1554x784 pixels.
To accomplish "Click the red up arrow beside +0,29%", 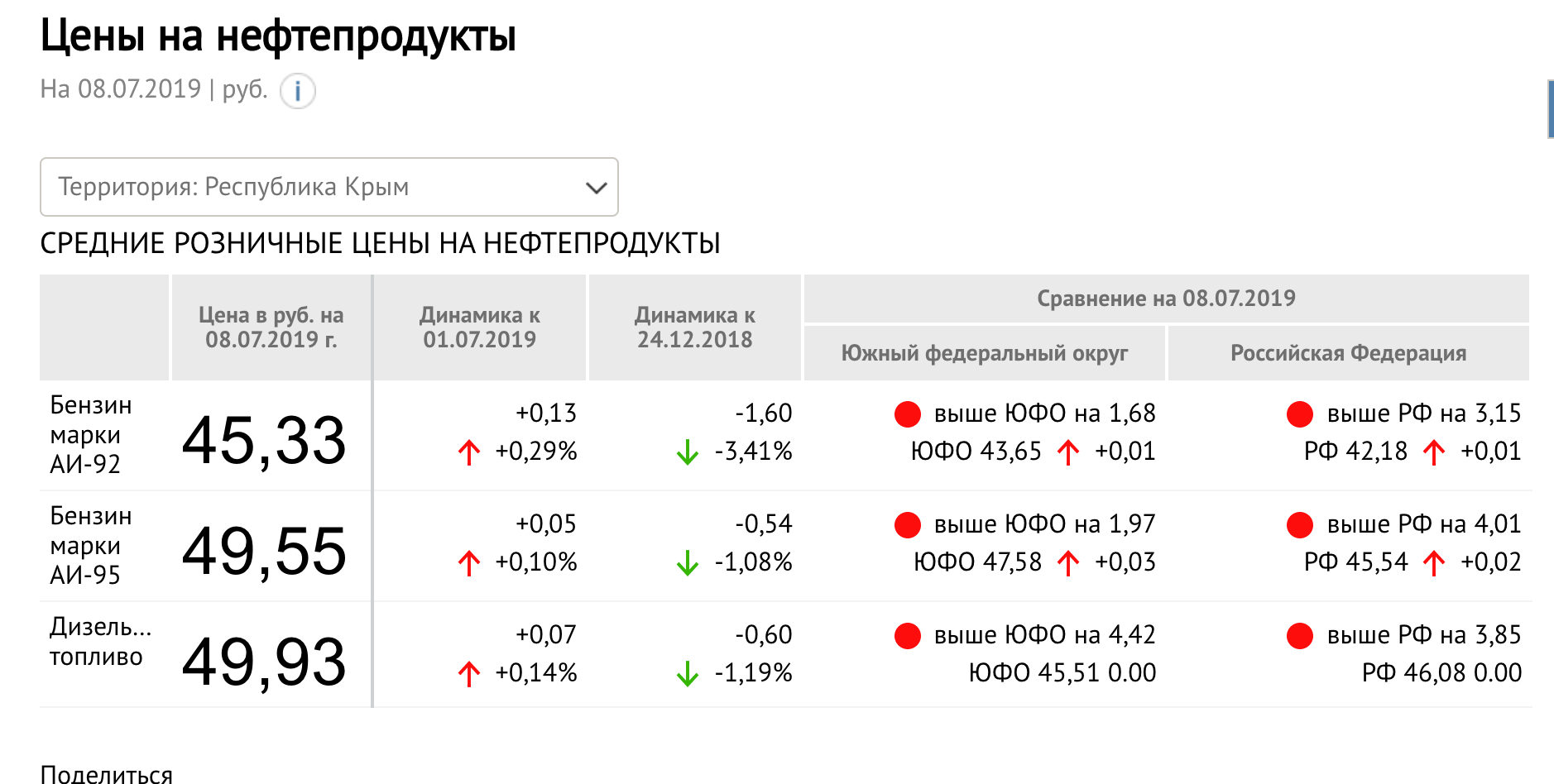I will point(469,452).
